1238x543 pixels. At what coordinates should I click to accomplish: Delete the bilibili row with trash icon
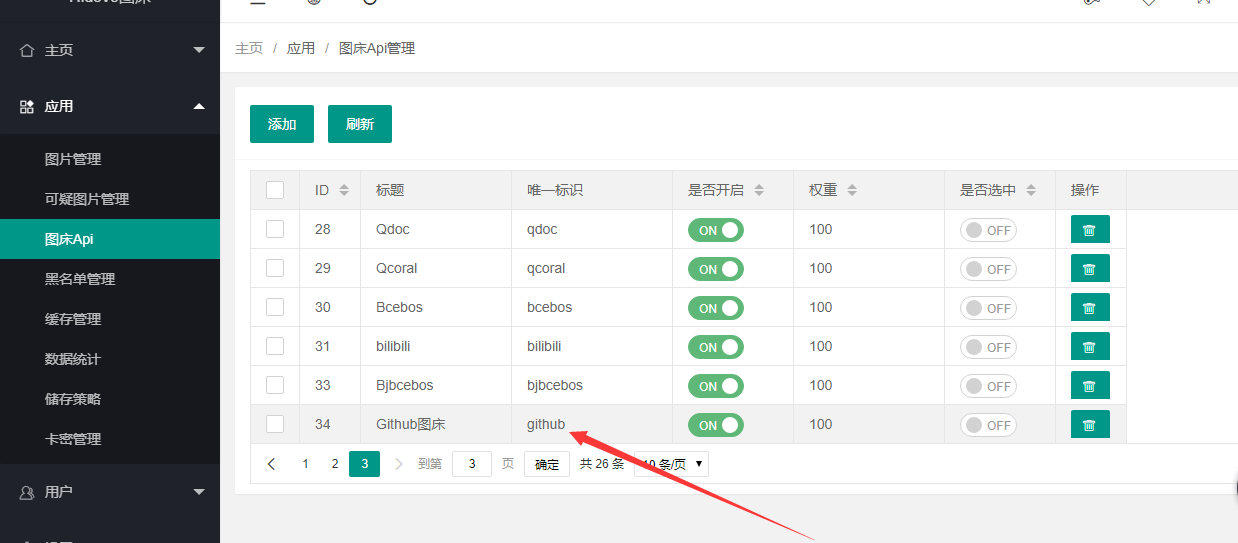coord(1090,347)
